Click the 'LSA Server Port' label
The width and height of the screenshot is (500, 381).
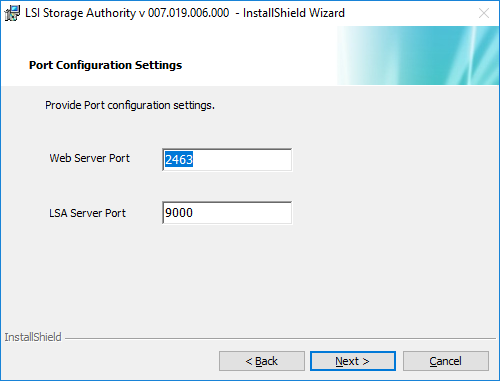[87, 213]
